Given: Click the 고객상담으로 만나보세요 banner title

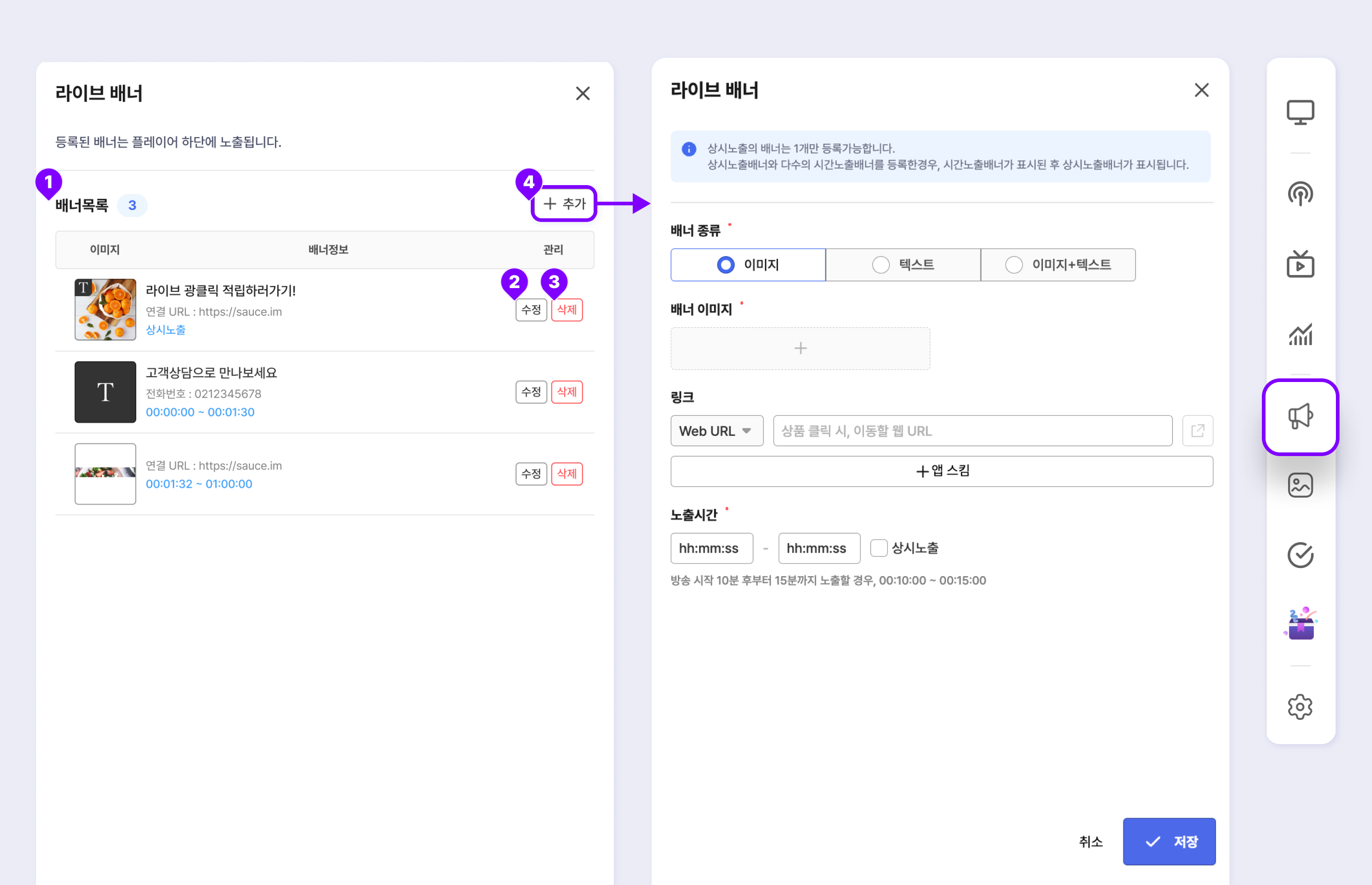Looking at the screenshot, I should coord(211,373).
